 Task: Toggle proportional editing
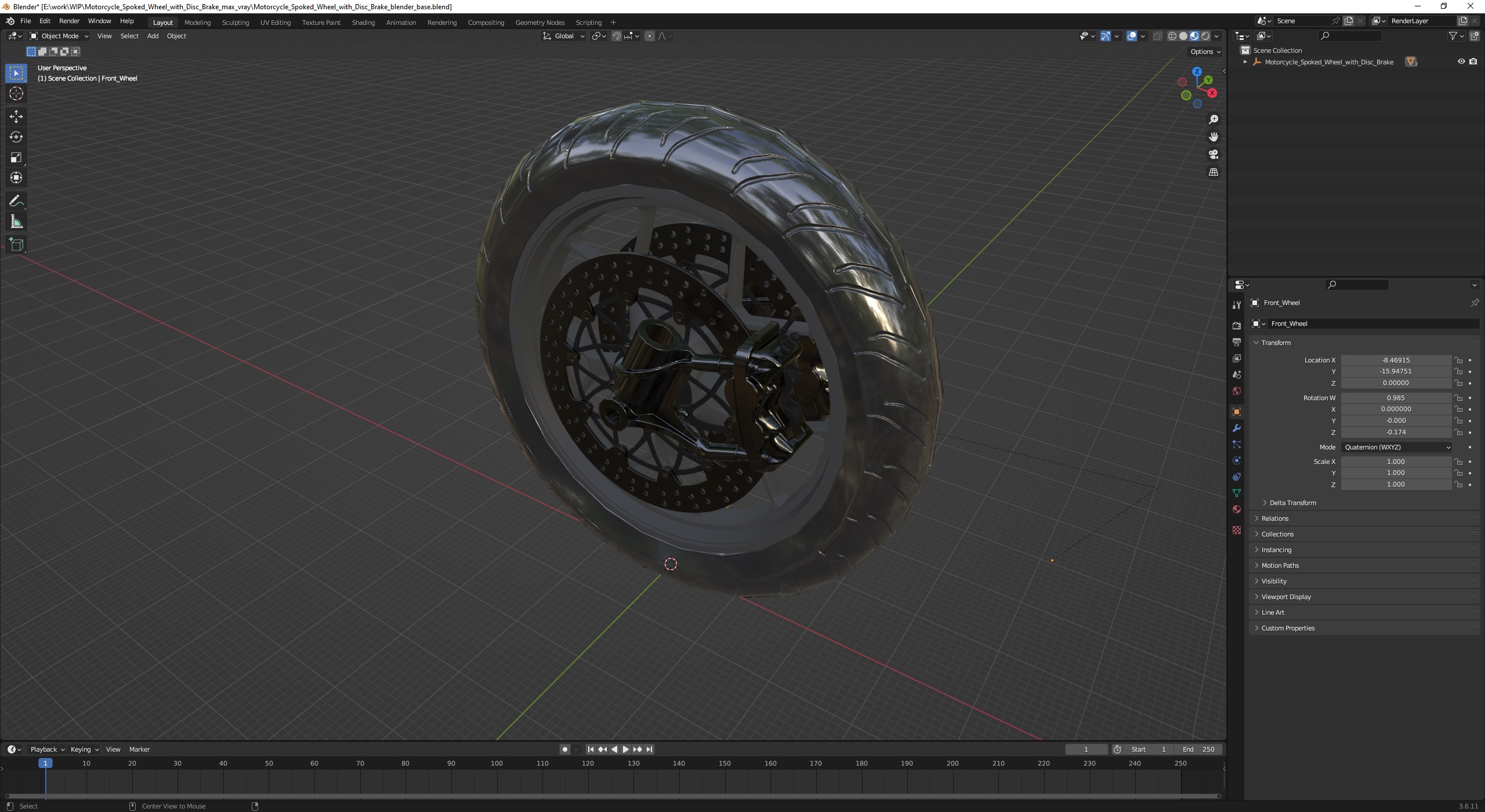[650, 36]
